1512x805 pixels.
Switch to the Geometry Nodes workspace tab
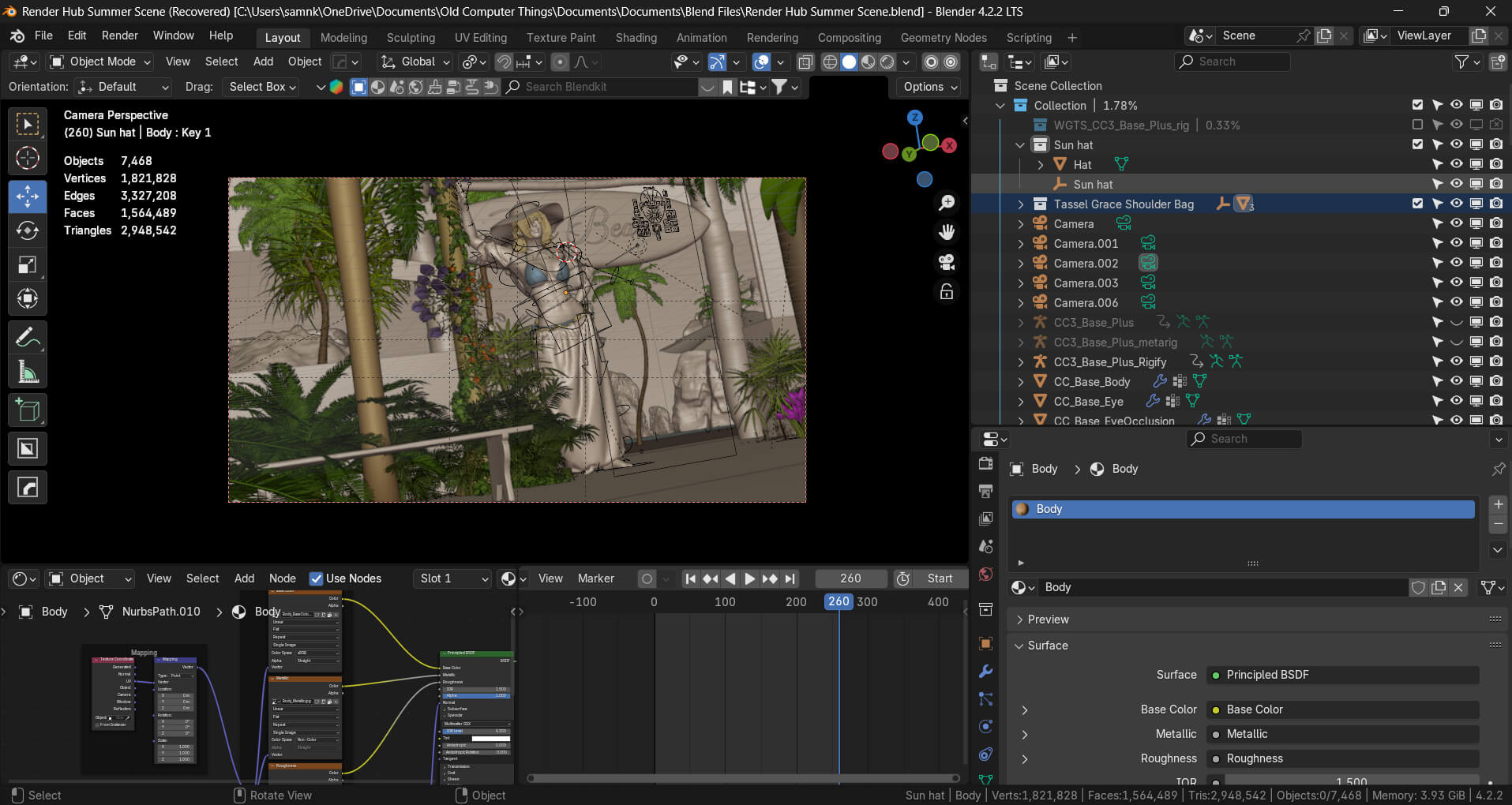pyautogui.click(x=944, y=37)
